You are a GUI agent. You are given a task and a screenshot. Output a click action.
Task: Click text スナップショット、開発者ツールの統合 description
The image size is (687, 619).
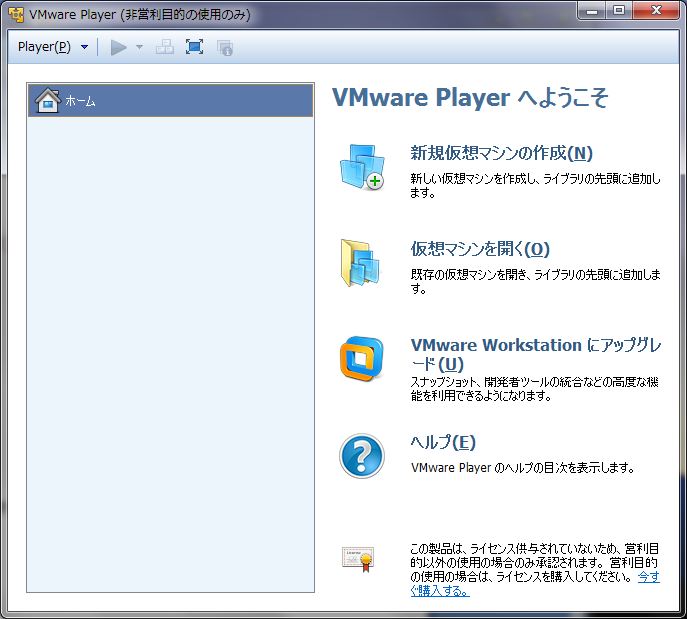(x=534, y=389)
